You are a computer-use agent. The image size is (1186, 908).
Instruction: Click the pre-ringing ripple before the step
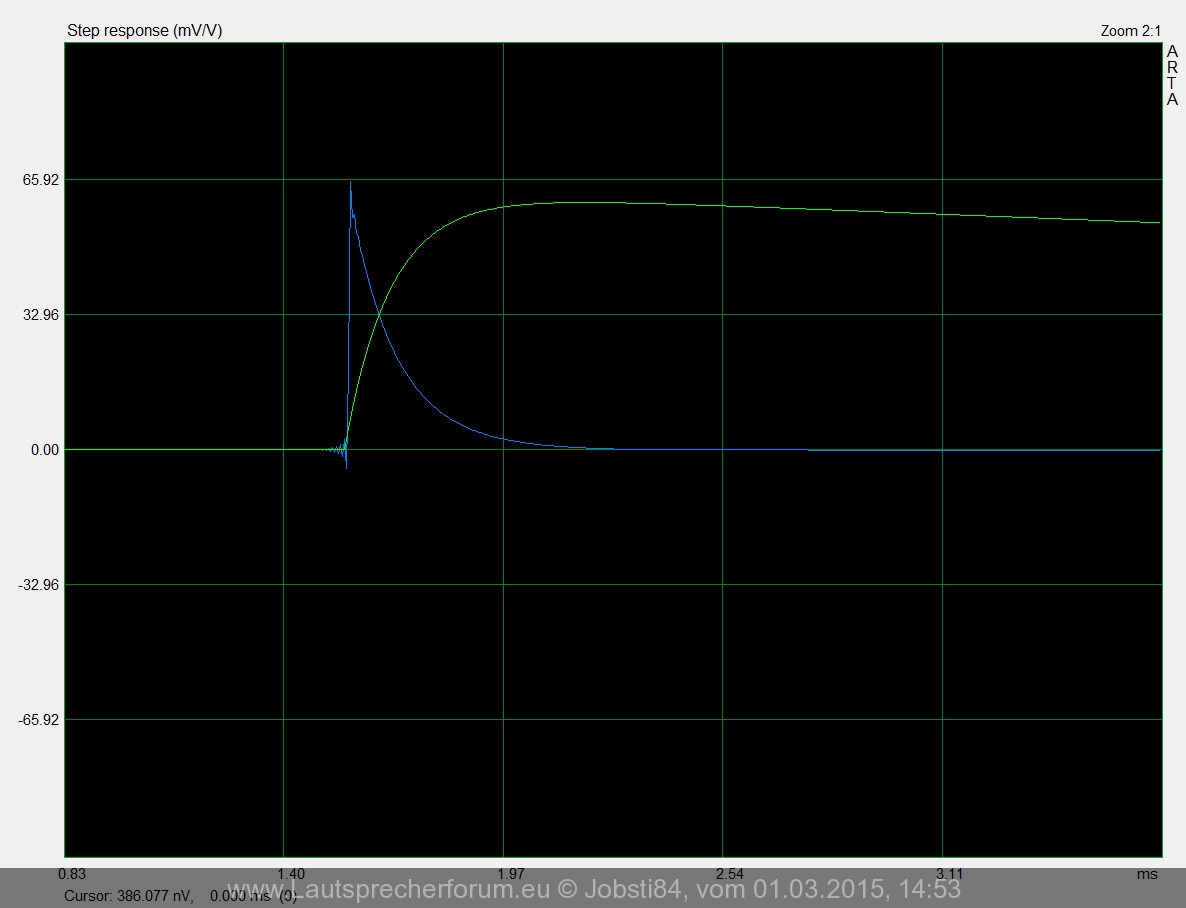(335, 450)
